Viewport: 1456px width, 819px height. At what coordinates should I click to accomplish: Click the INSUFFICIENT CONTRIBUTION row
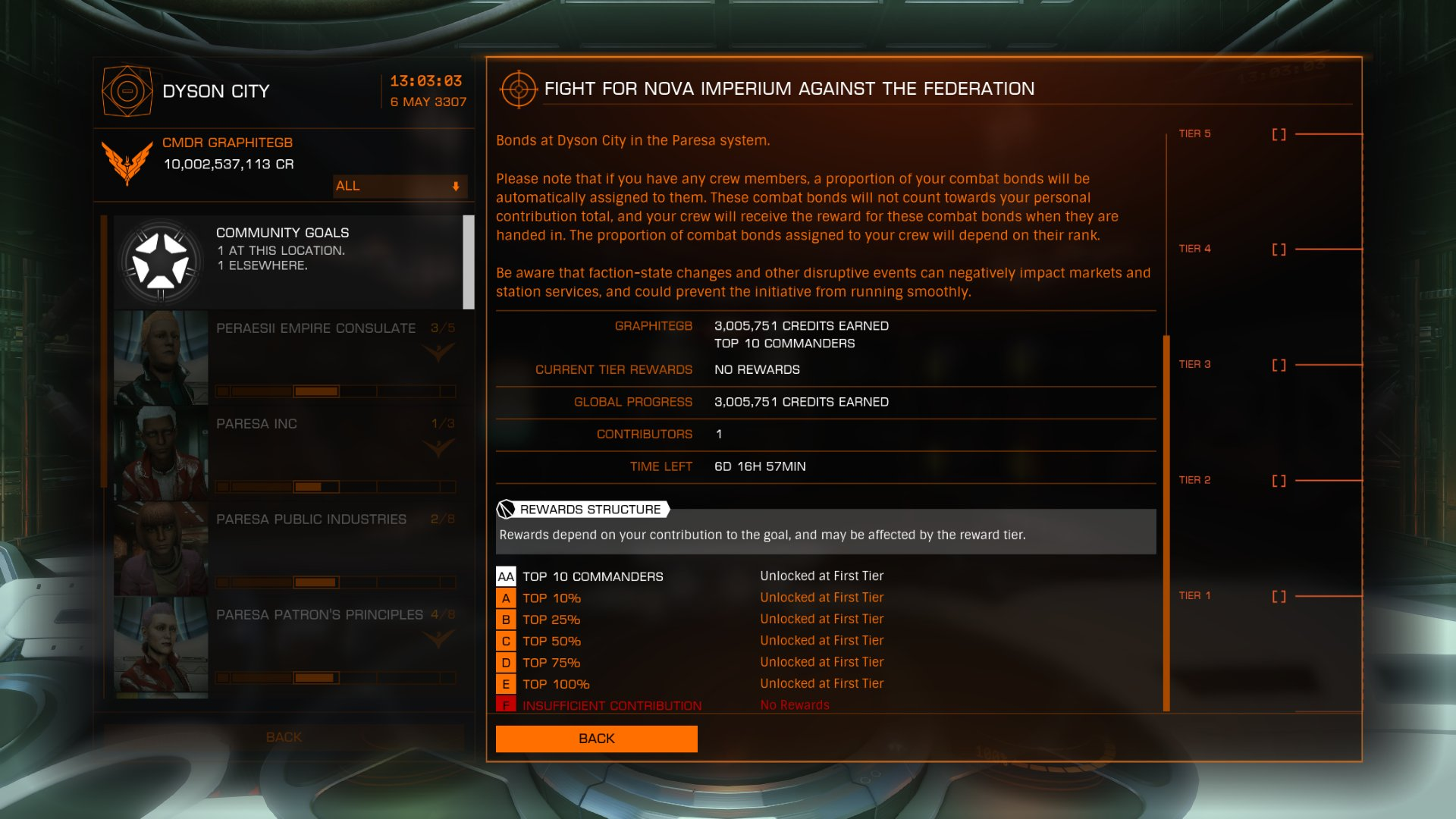pyautogui.click(x=826, y=704)
